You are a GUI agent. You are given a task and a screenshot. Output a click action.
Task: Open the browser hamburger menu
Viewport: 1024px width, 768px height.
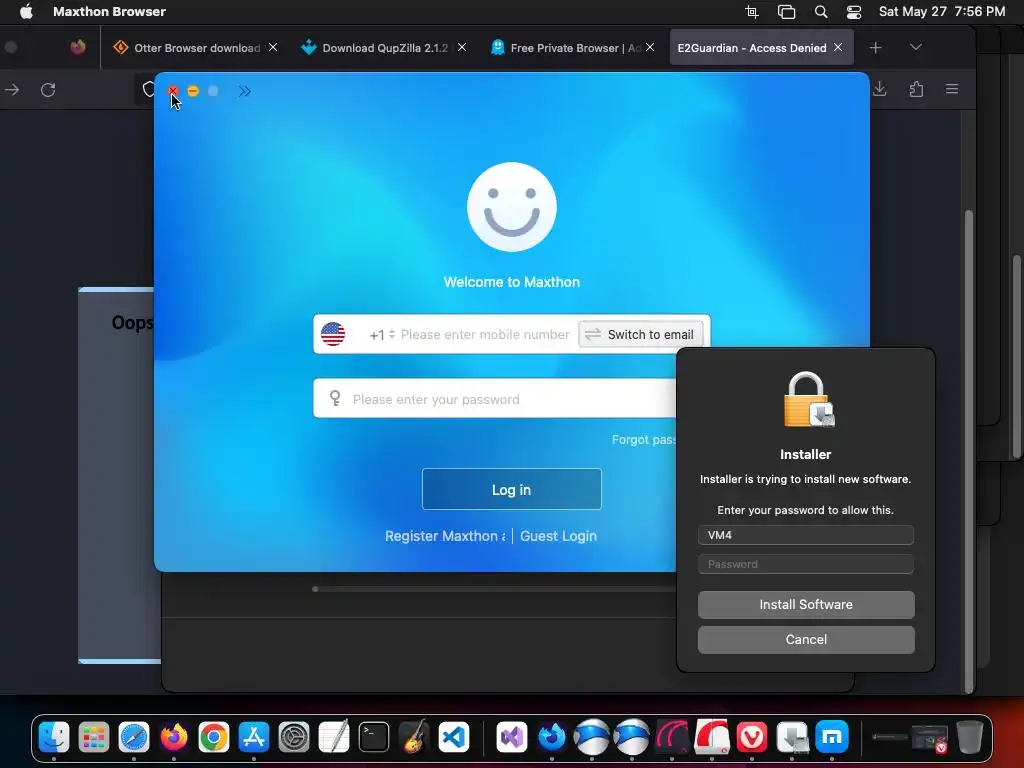point(952,89)
